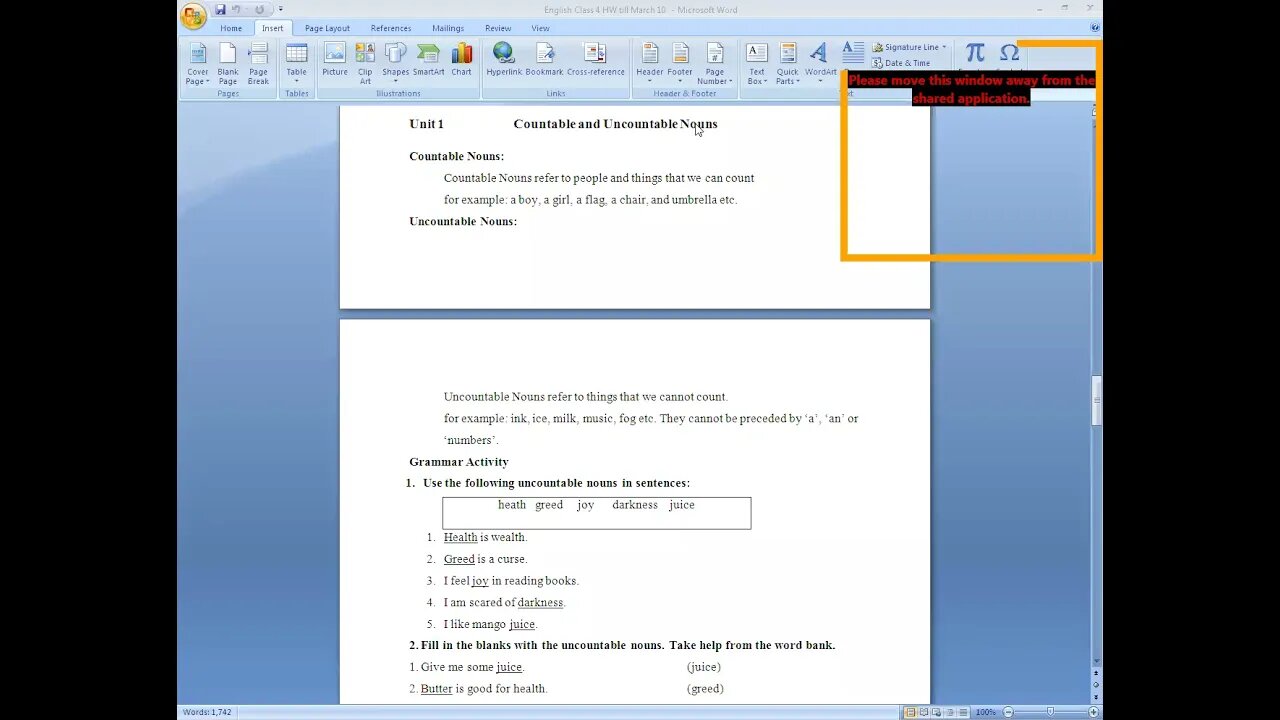Click the Save icon in quick access toolbar

[x=220, y=9]
